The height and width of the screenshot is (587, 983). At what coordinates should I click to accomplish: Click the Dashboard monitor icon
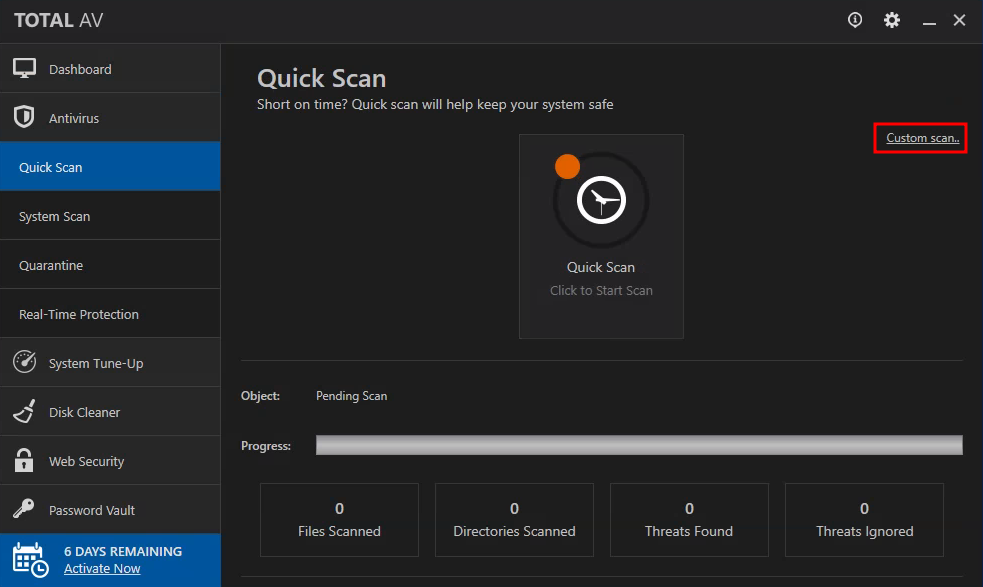click(x=24, y=68)
